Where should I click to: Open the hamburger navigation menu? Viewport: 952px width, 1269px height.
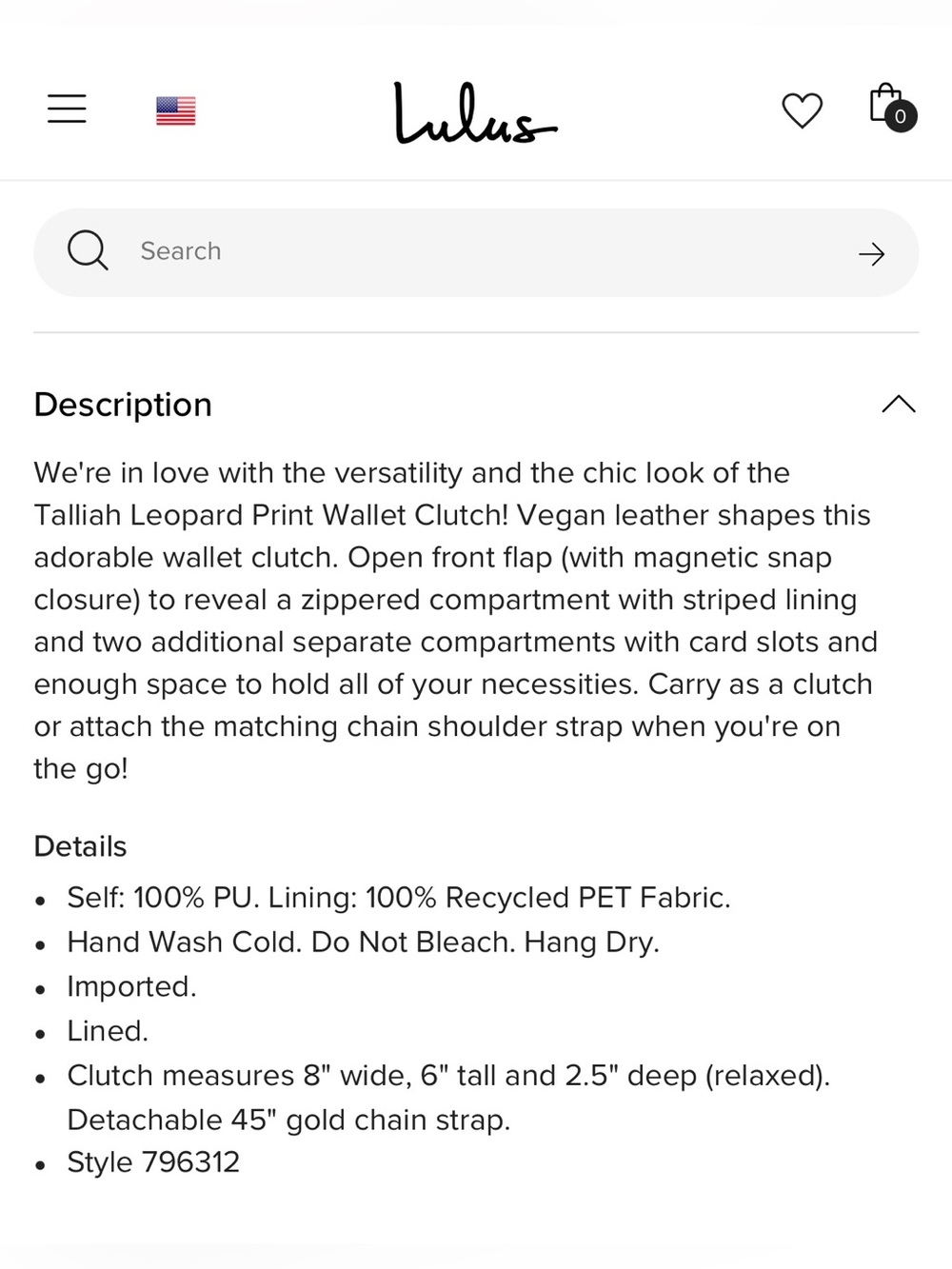[67, 109]
